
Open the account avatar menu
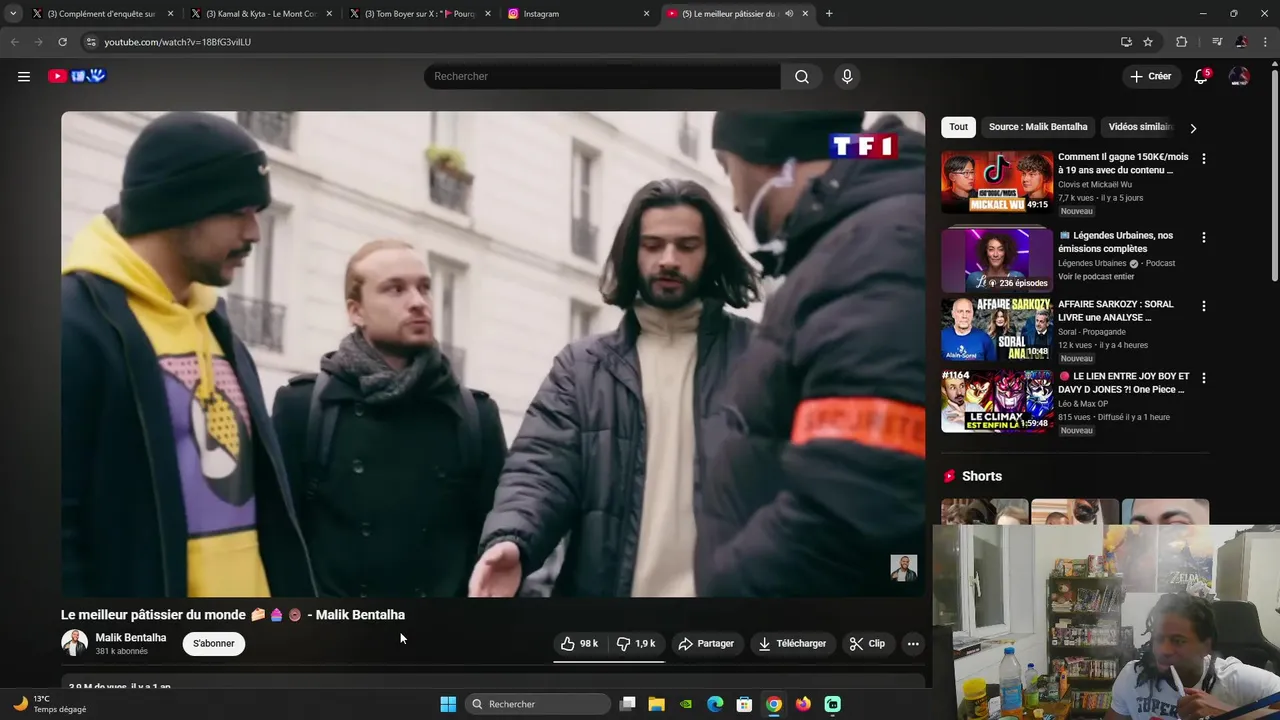tap(1239, 76)
